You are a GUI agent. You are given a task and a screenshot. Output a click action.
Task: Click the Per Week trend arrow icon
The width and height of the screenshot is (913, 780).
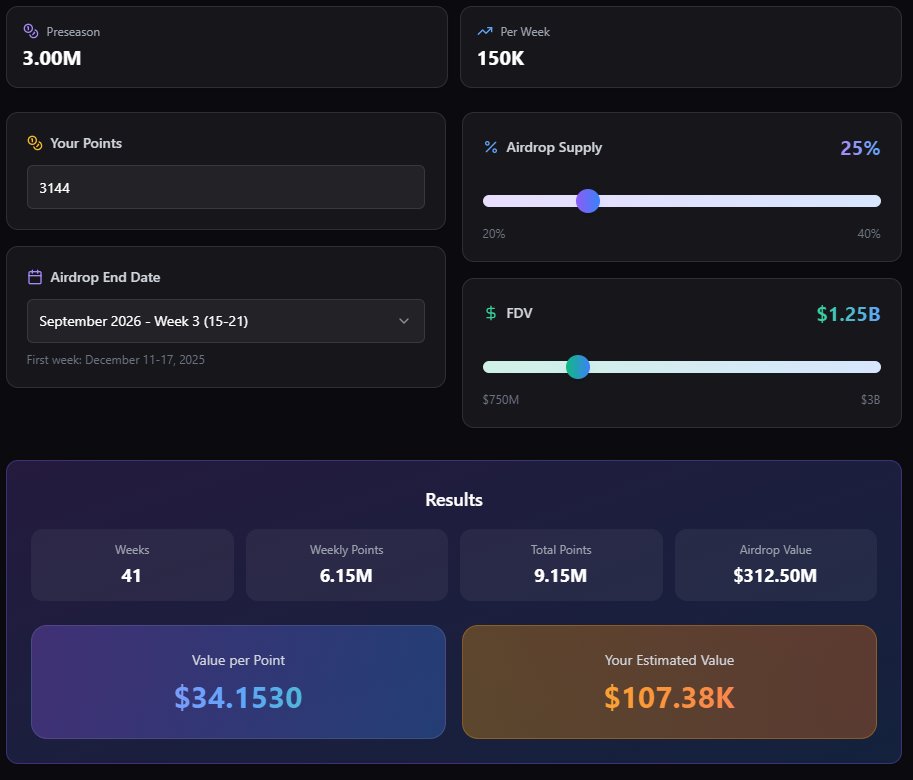(484, 31)
